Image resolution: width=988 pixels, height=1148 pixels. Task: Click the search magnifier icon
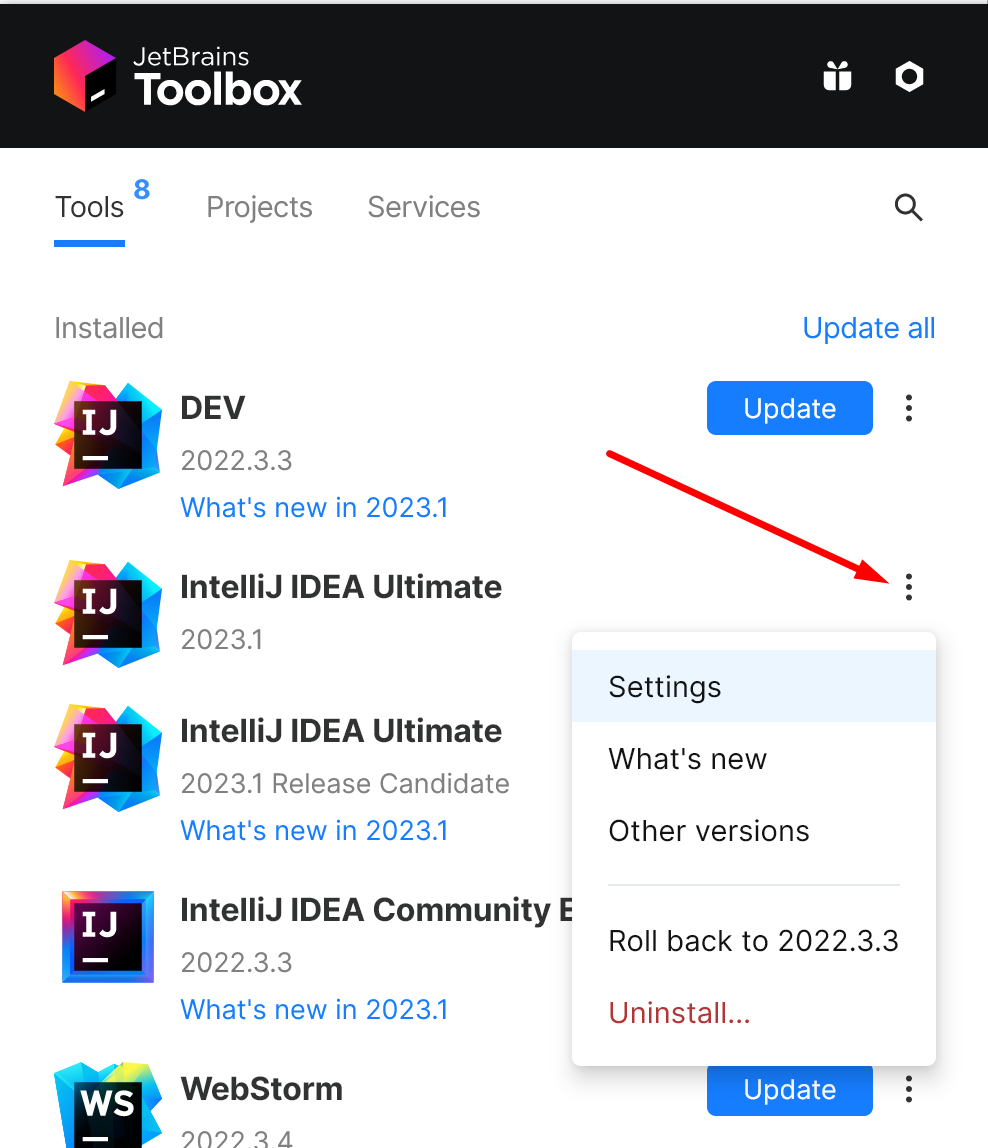(x=908, y=207)
